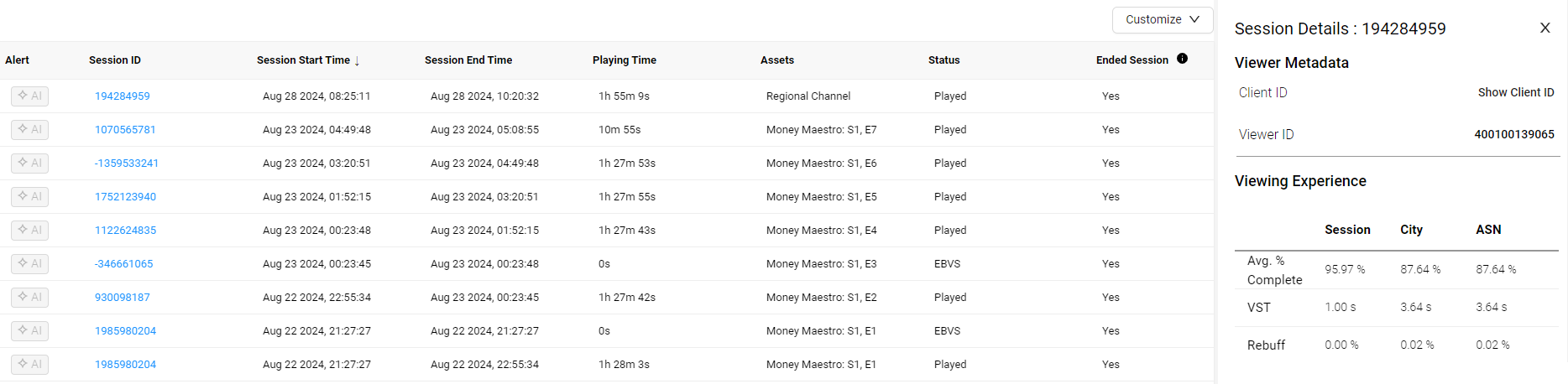The height and width of the screenshot is (384, 1568).
Task: Click sort arrow on Session Start Time
Action: point(357,61)
